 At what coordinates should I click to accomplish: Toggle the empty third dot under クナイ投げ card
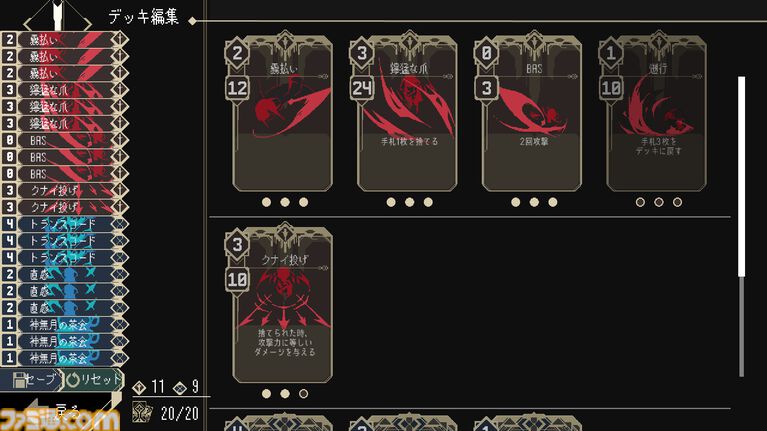click(303, 393)
